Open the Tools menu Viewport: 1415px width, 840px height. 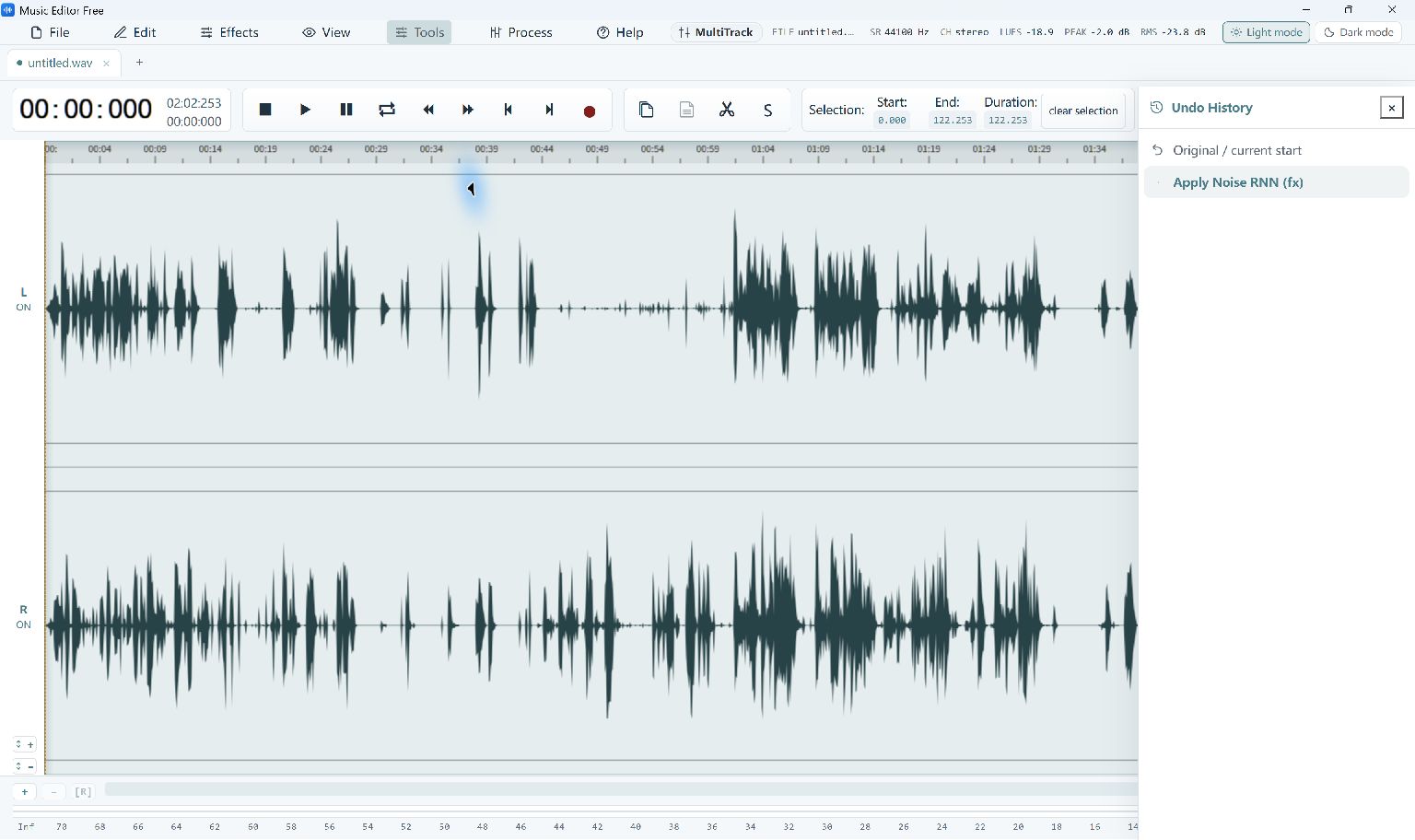419,32
